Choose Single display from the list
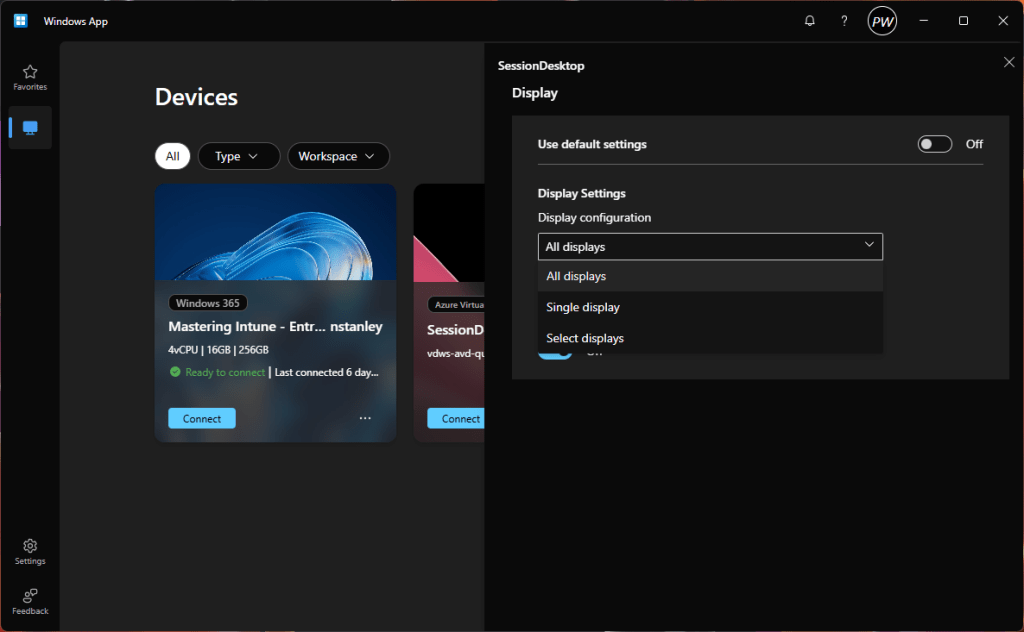 pos(583,307)
